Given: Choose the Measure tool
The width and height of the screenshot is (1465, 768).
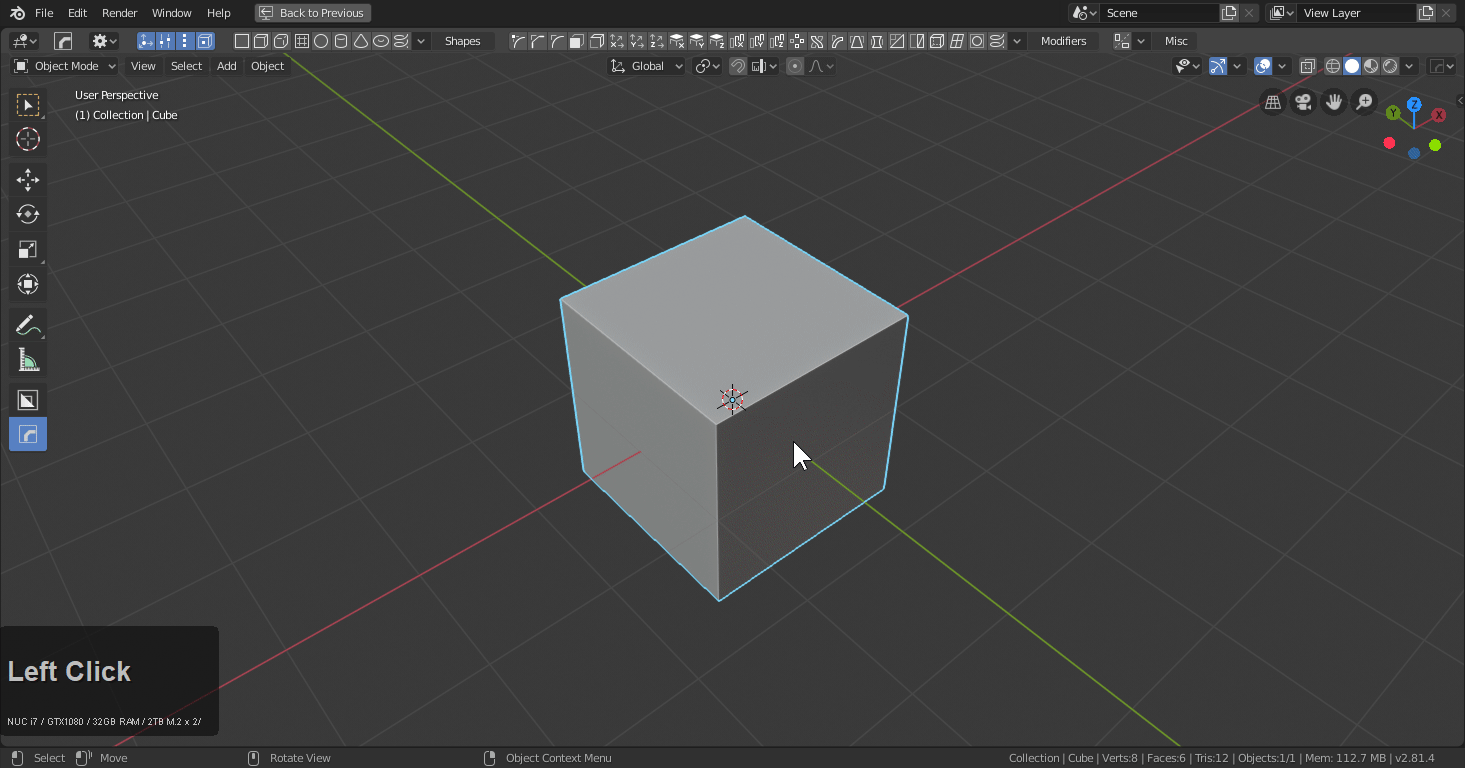Looking at the screenshot, I should pyautogui.click(x=28, y=360).
